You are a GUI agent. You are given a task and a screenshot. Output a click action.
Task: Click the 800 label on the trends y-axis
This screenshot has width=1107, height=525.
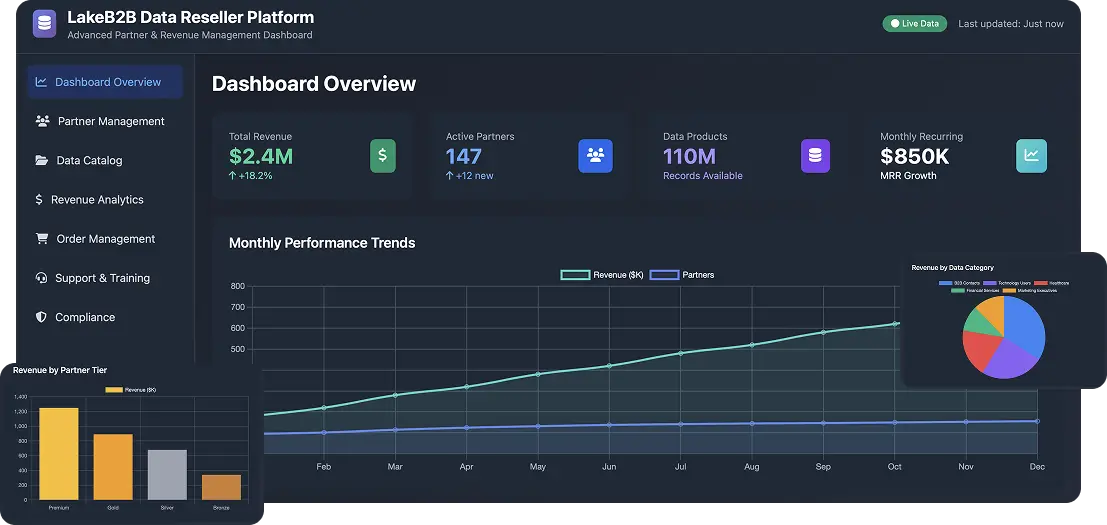[237, 286]
